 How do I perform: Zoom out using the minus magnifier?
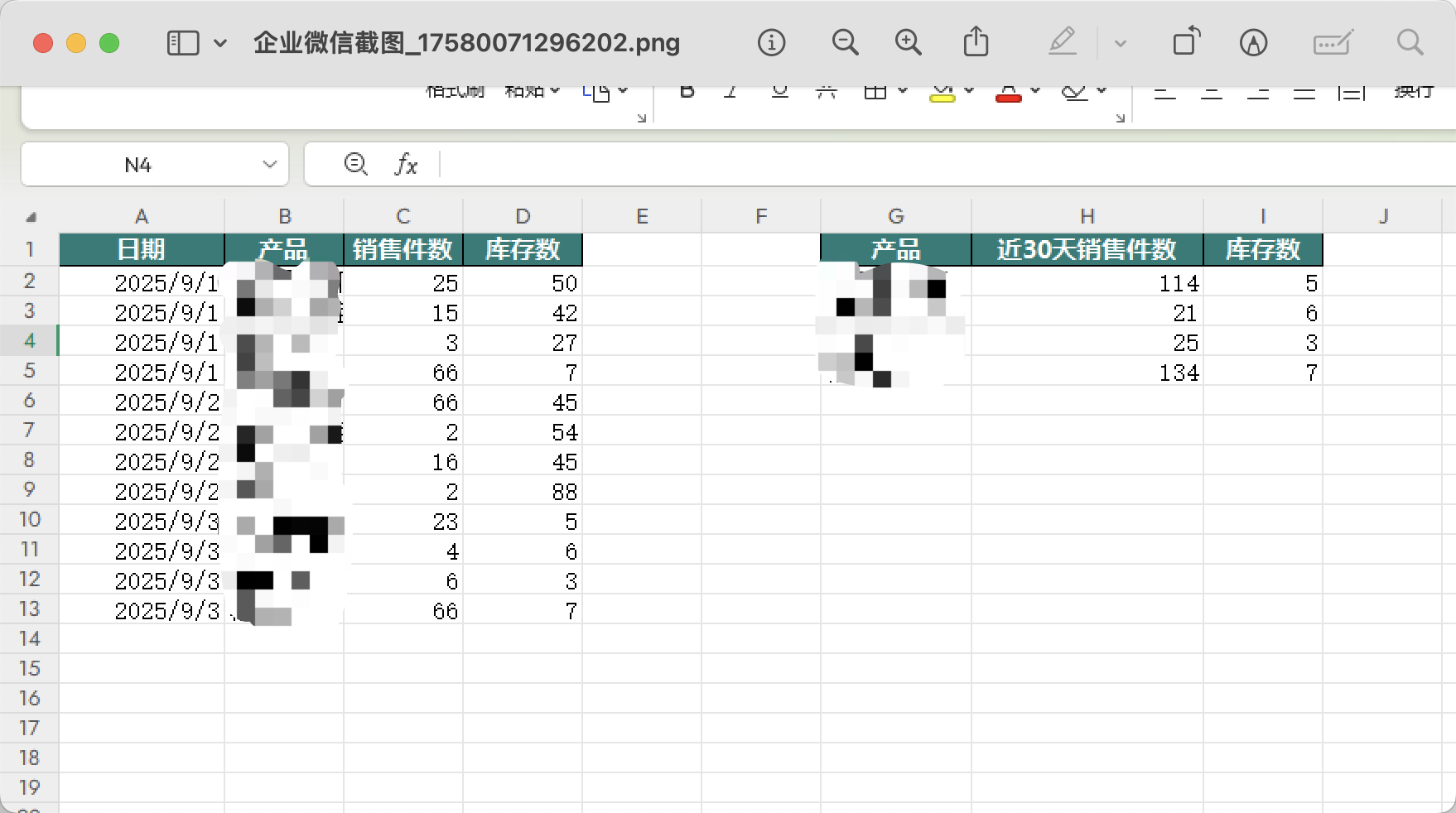click(845, 42)
